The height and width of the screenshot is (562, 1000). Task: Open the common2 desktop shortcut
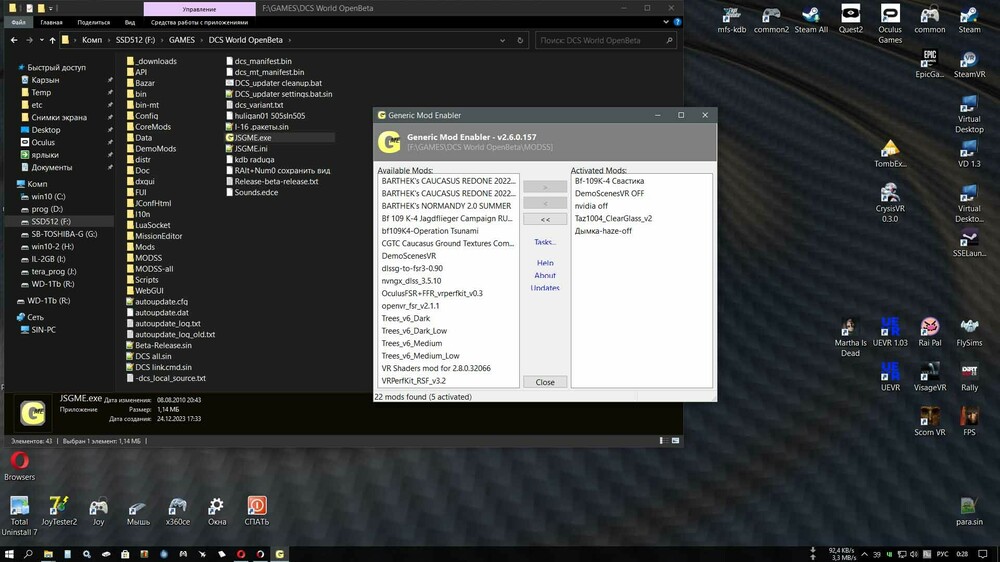tap(771, 19)
